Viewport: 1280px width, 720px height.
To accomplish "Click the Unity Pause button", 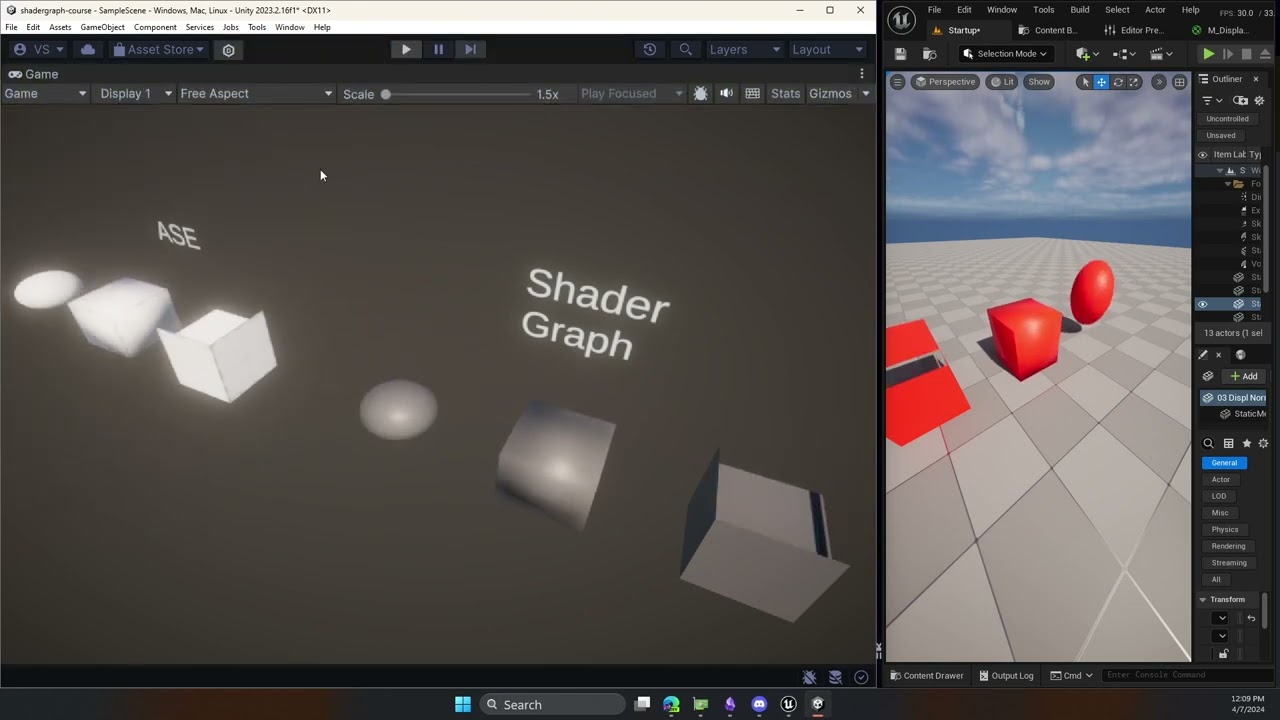I will click(x=438, y=49).
